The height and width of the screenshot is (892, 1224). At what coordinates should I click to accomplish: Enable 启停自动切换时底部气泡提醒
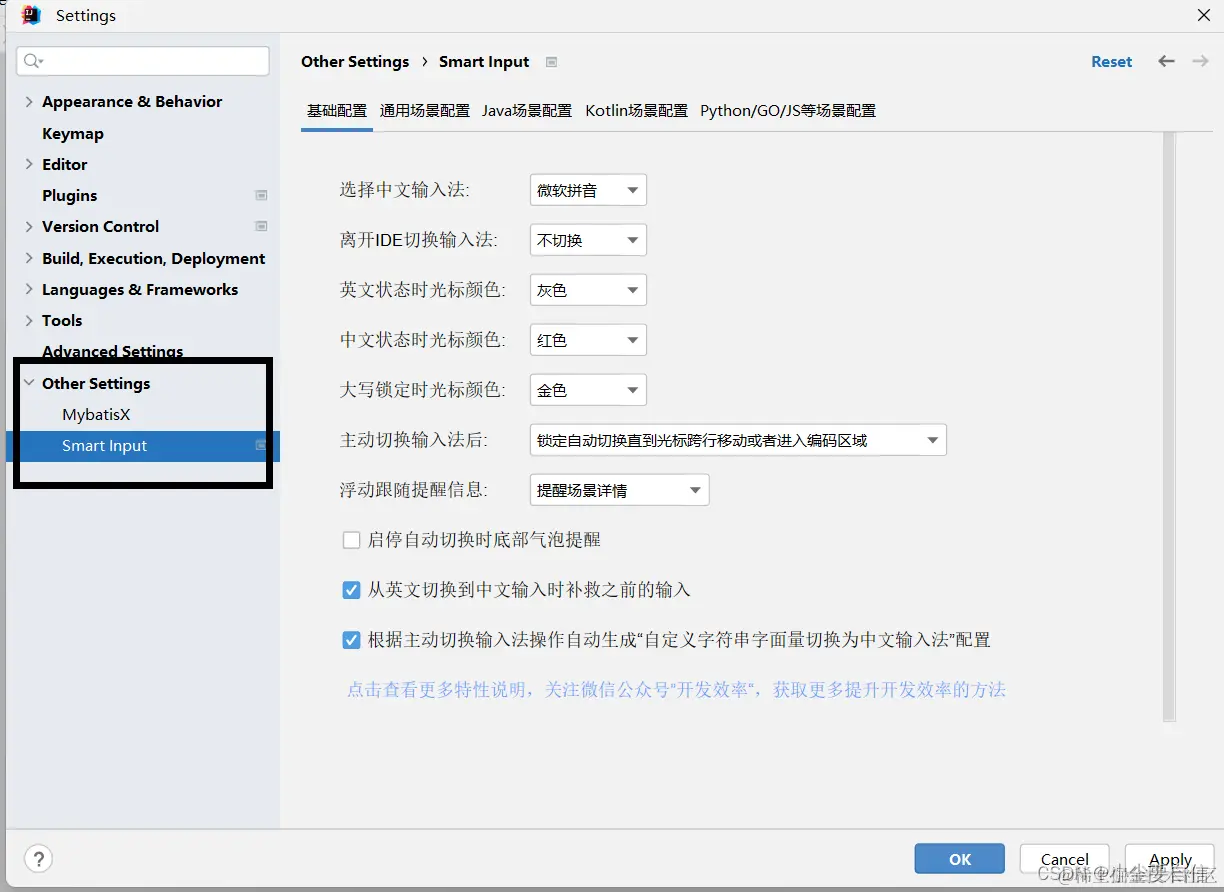pyautogui.click(x=351, y=539)
